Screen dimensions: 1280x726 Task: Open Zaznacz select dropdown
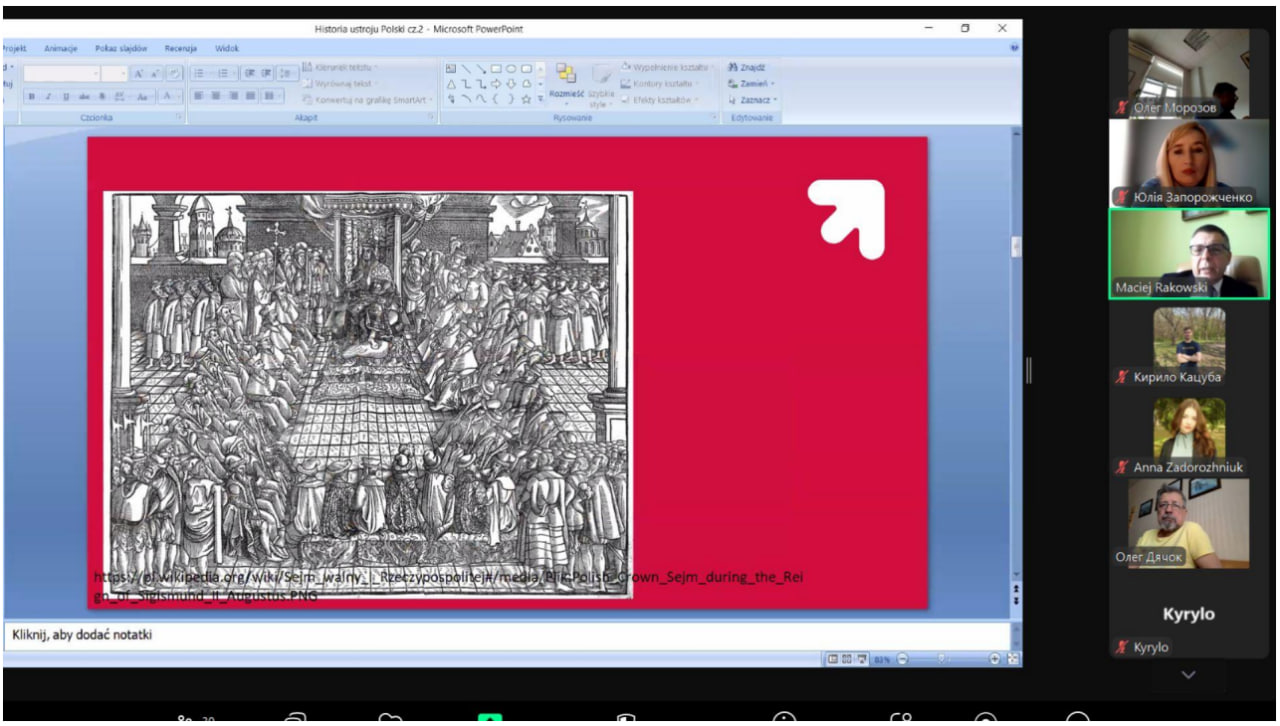752,100
